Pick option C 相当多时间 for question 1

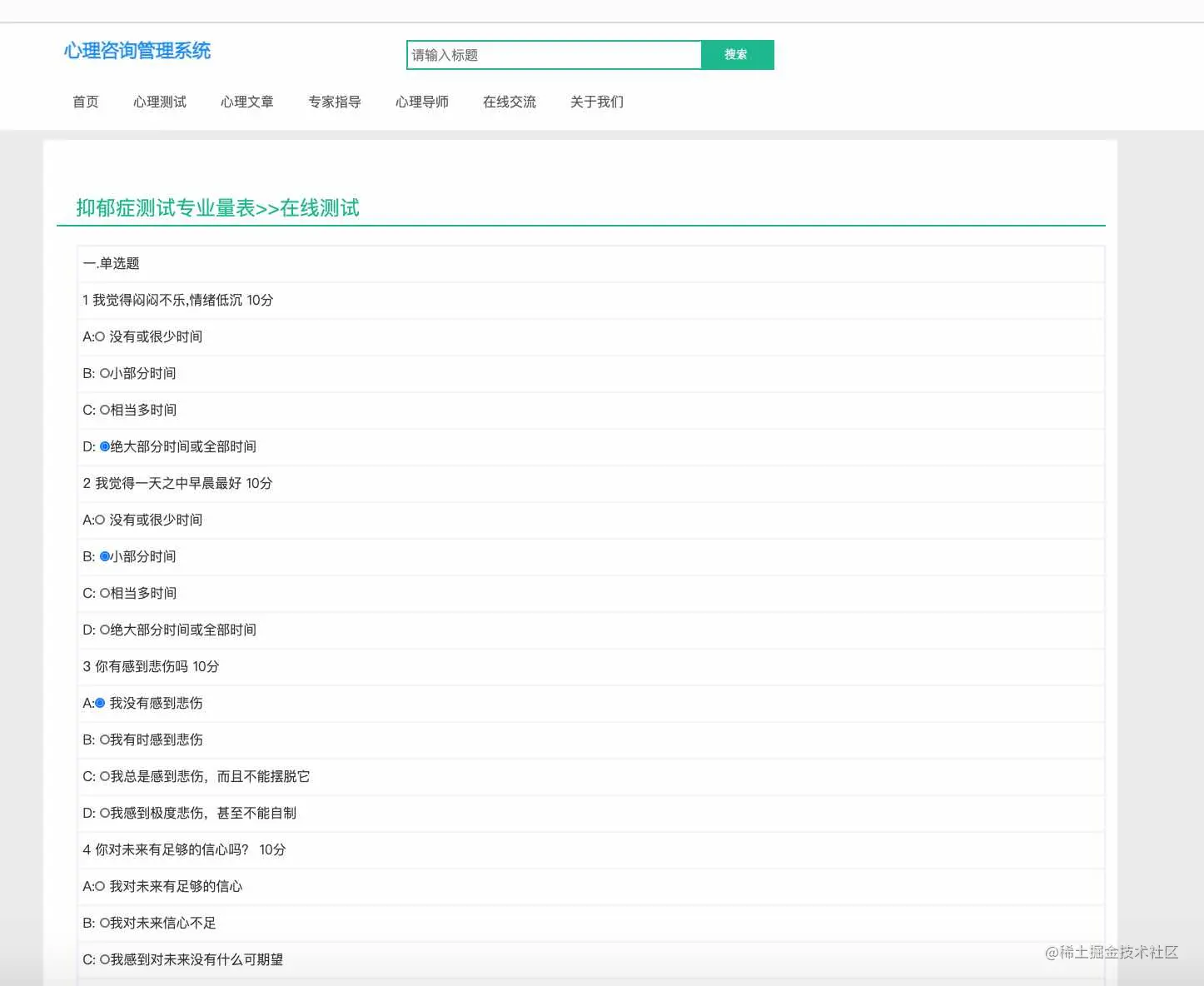[x=105, y=411]
